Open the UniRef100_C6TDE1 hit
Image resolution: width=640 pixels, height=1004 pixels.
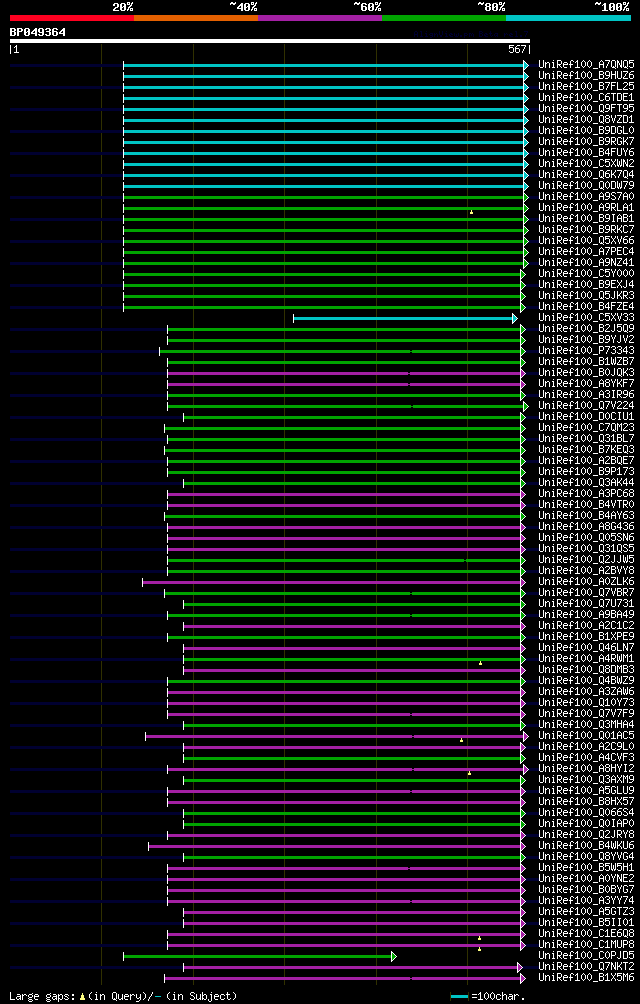pos(586,97)
